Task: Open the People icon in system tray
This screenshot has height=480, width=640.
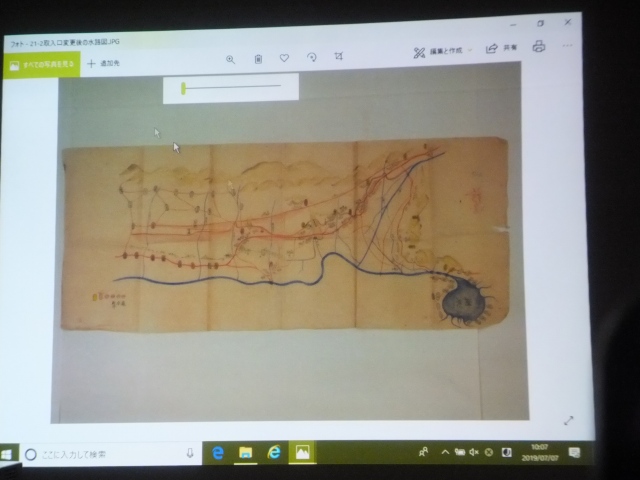Action: [x=423, y=452]
